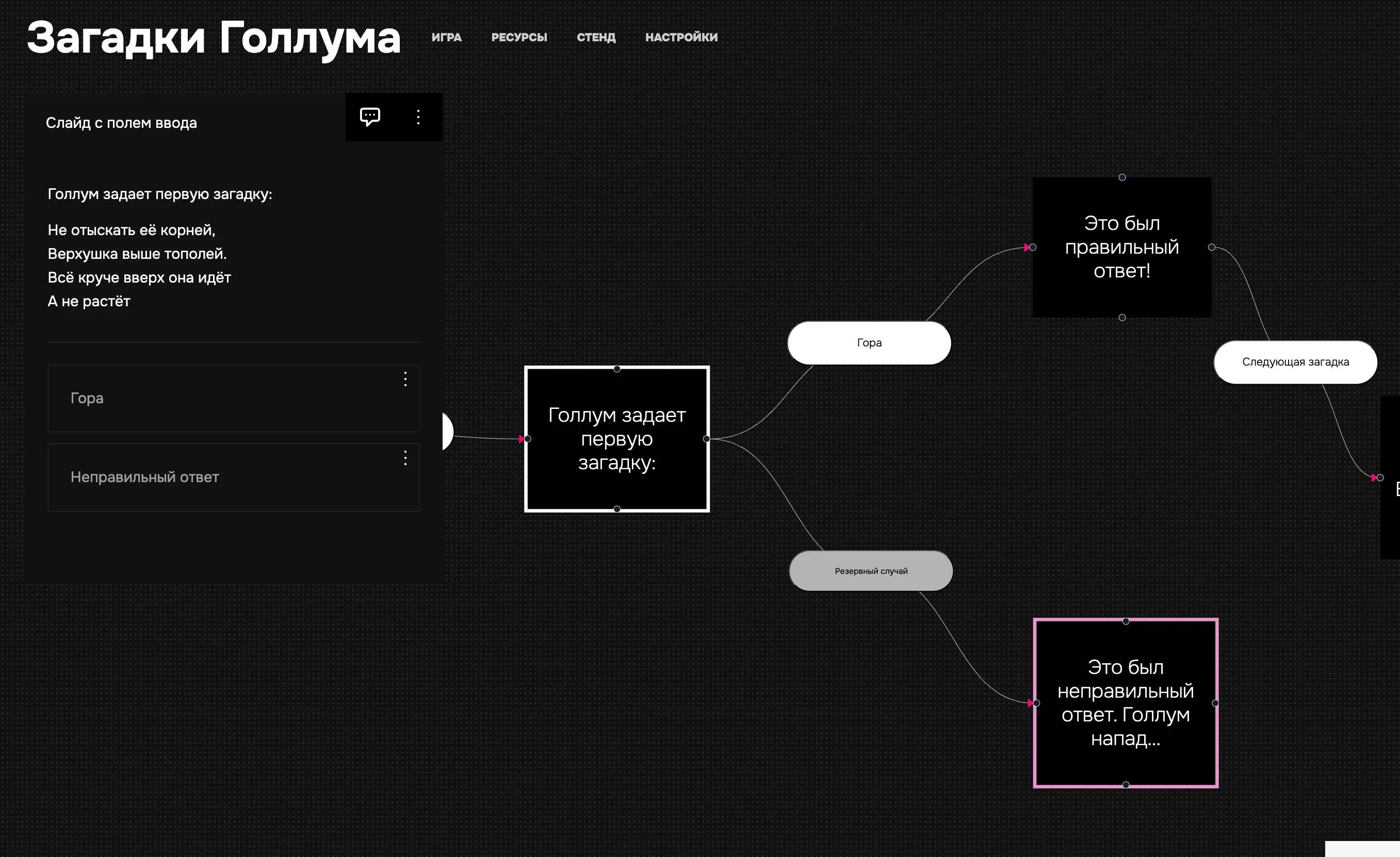The width and height of the screenshot is (1400, 857).
Task: Click right output port of Голлум node
Action: 706,439
